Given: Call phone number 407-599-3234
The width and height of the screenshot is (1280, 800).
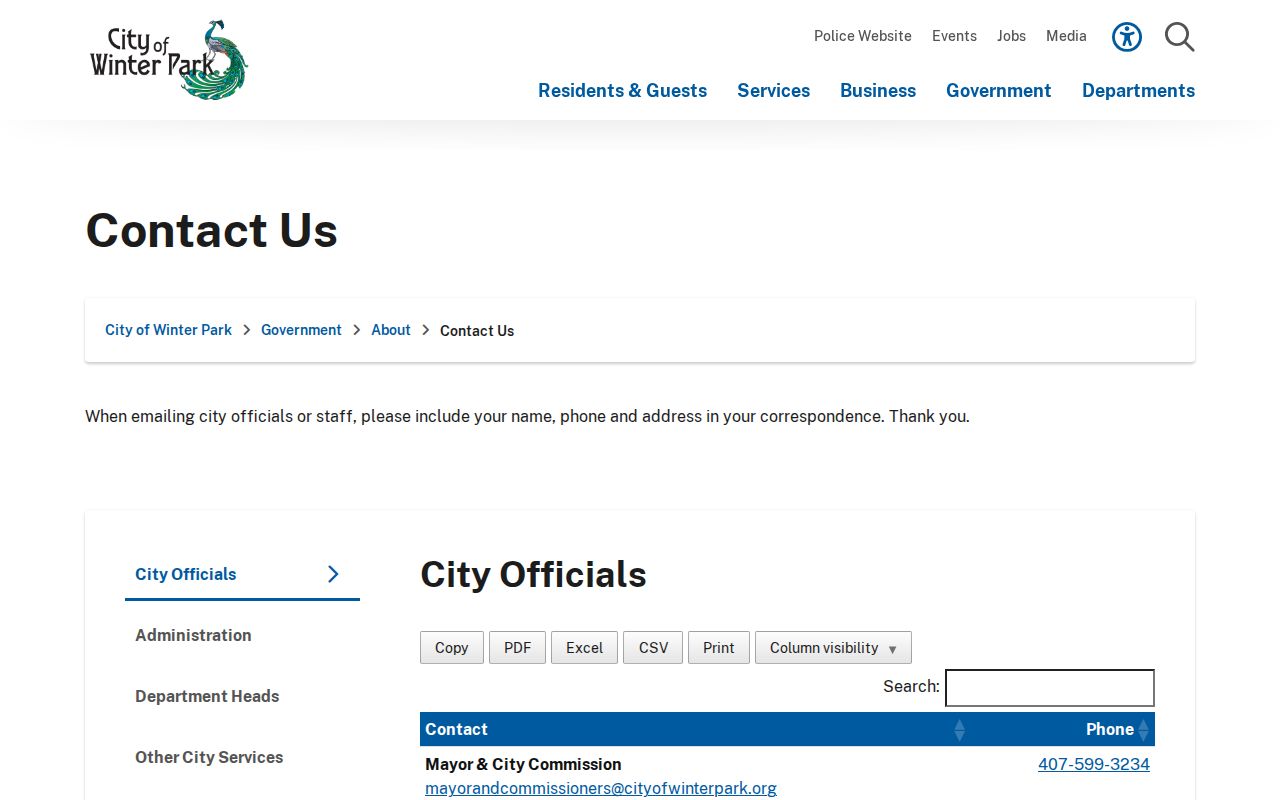Looking at the screenshot, I should pyautogui.click(x=1094, y=765).
